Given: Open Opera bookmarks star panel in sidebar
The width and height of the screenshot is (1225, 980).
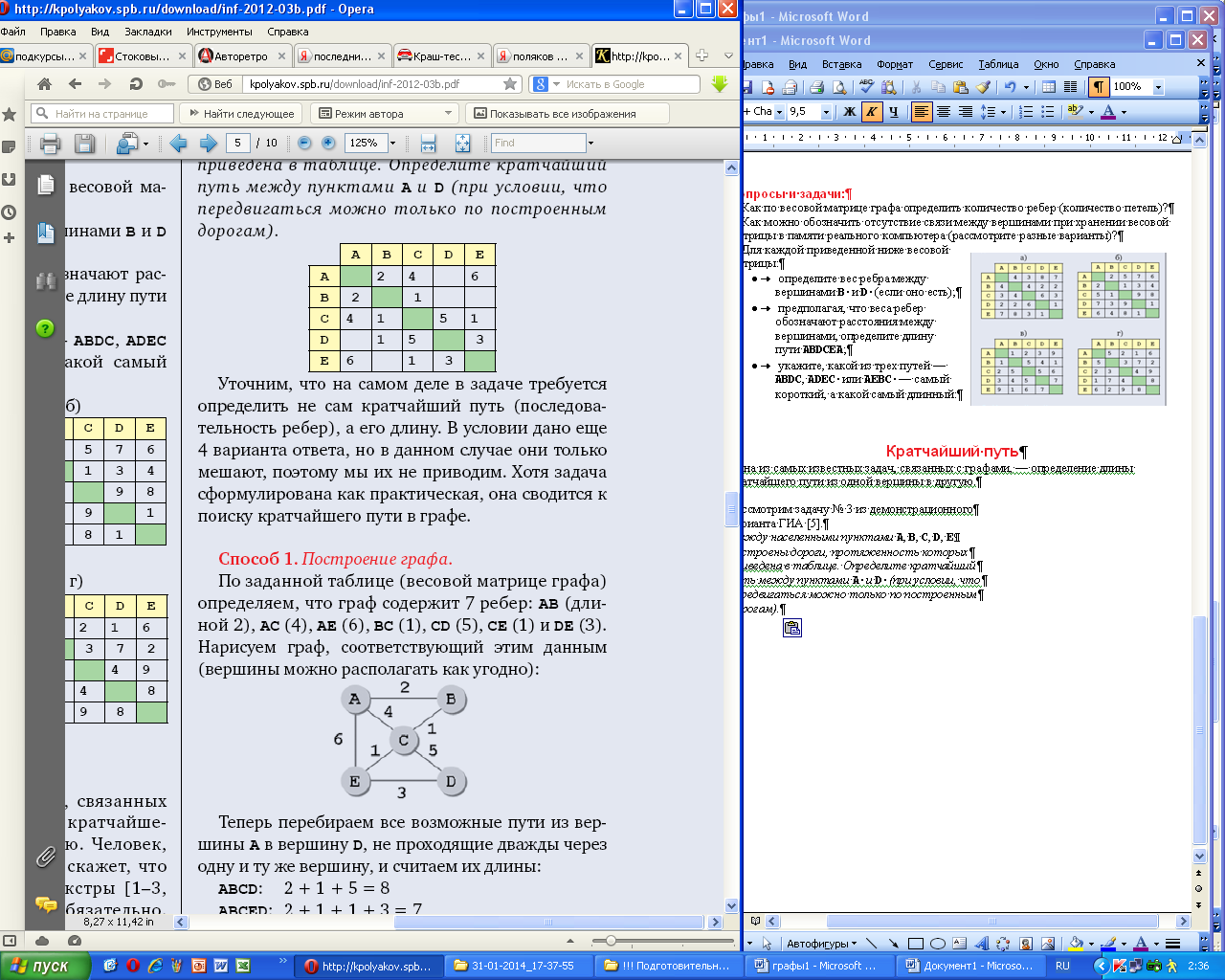Looking at the screenshot, I should click(x=10, y=115).
